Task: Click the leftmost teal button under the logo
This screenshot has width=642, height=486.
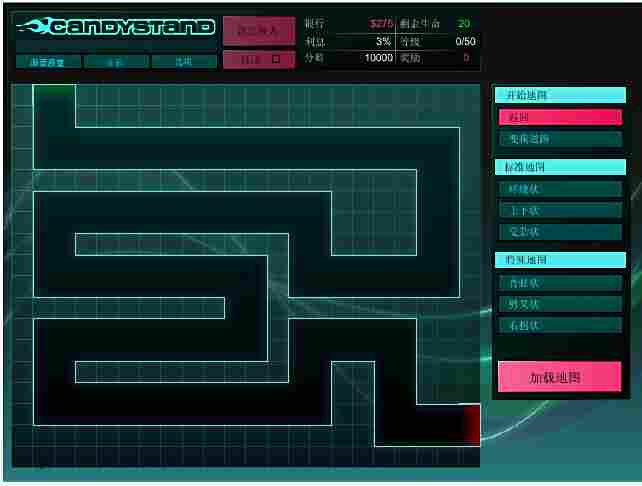Action: tap(48, 62)
